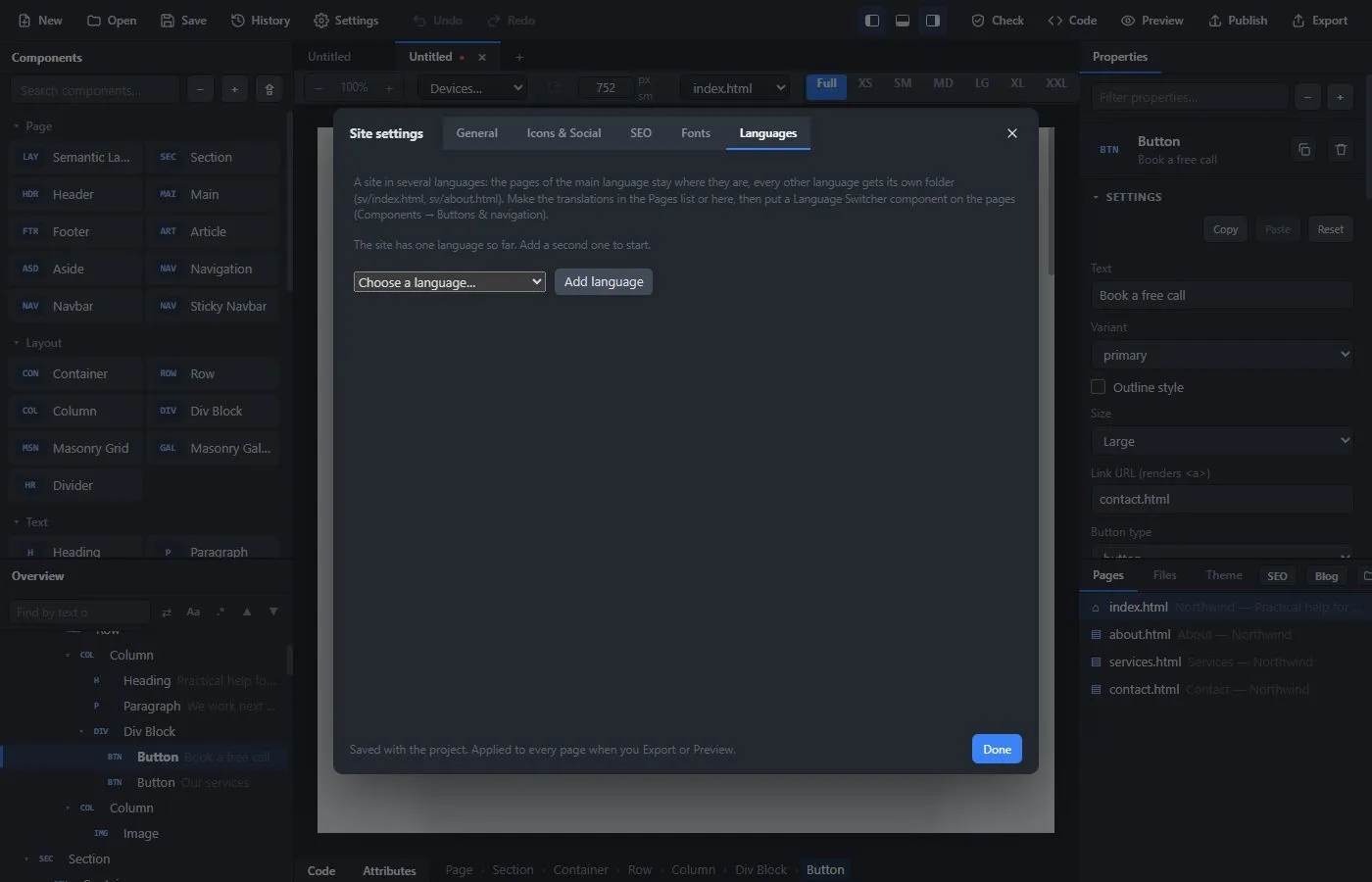Select the services.html page

pyautogui.click(x=1225, y=661)
